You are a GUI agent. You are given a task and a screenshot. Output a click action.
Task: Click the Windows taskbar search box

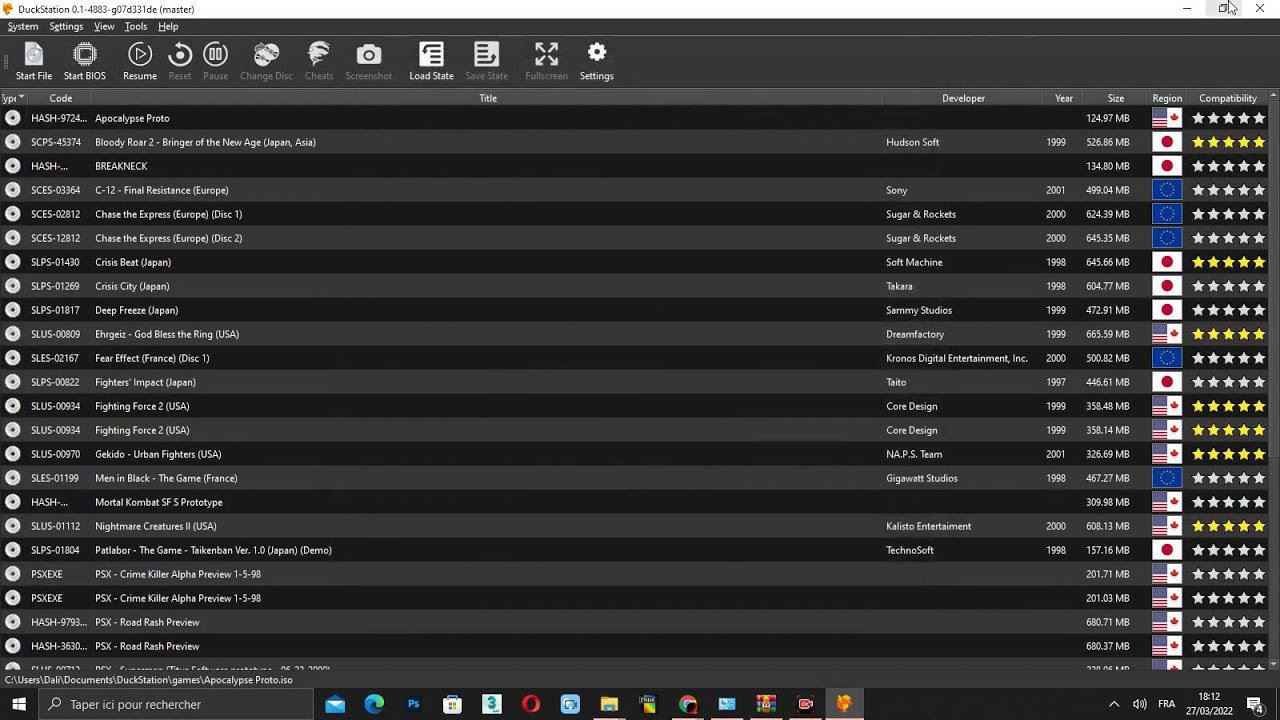click(176, 704)
